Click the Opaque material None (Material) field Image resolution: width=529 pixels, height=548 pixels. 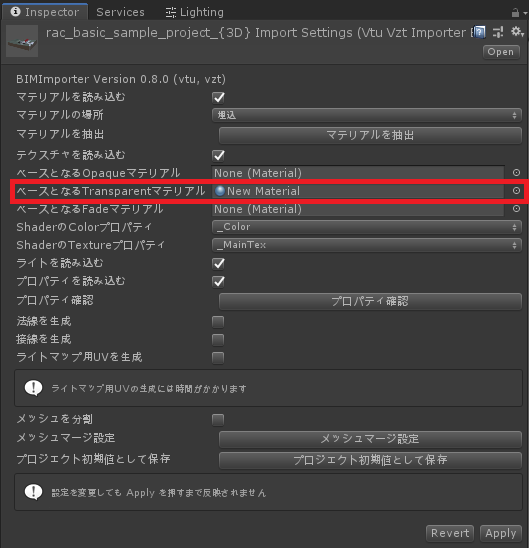tap(358, 173)
